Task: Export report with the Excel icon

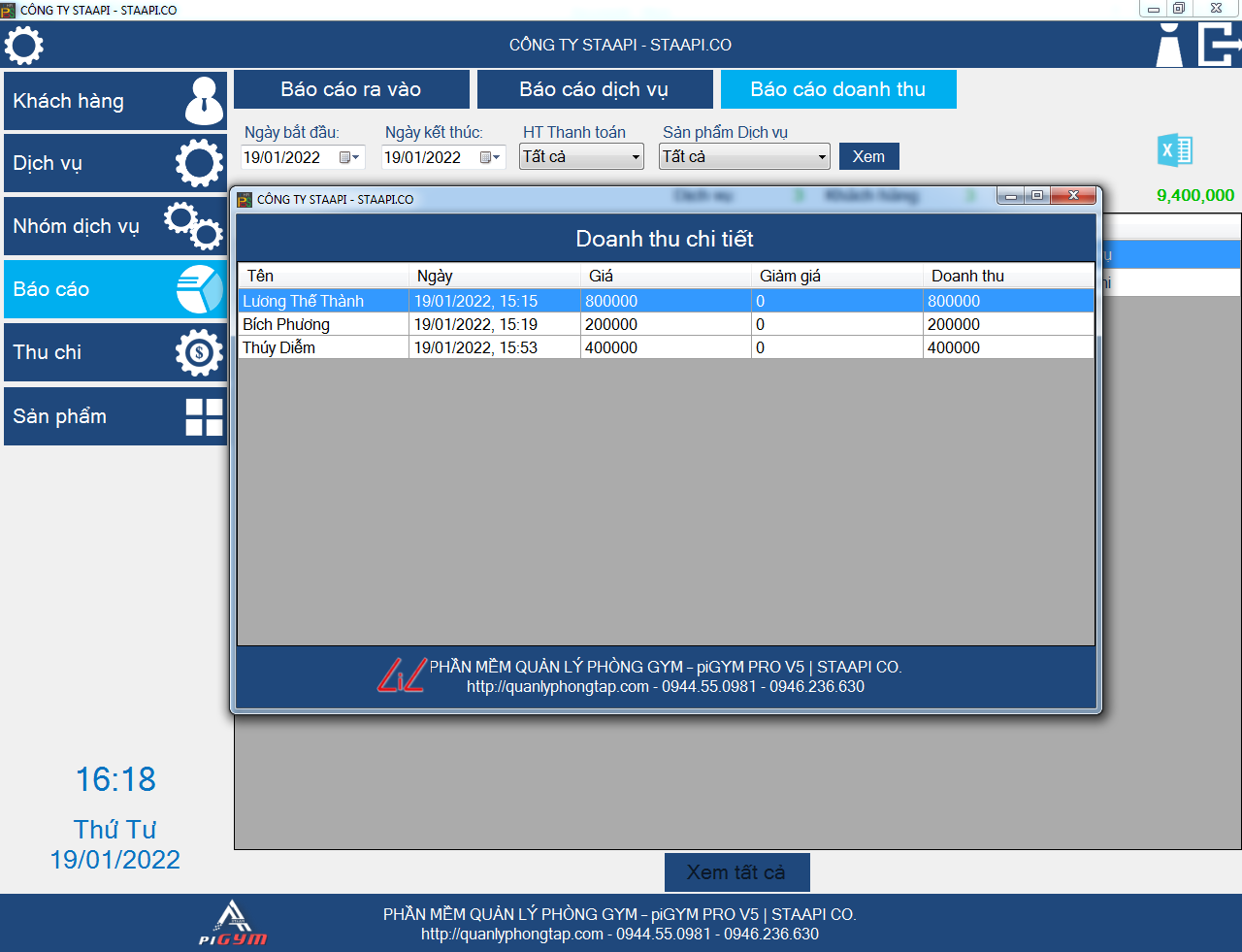Action: 1175,151
